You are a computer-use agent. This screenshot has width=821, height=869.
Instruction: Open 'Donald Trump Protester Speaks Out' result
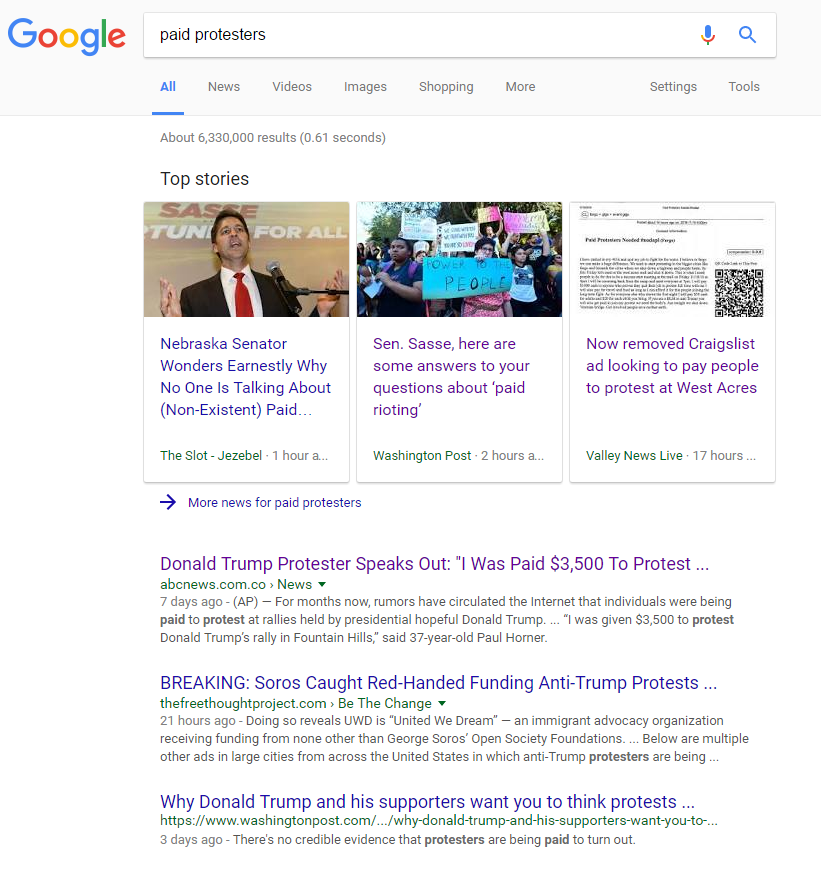[435, 564]
